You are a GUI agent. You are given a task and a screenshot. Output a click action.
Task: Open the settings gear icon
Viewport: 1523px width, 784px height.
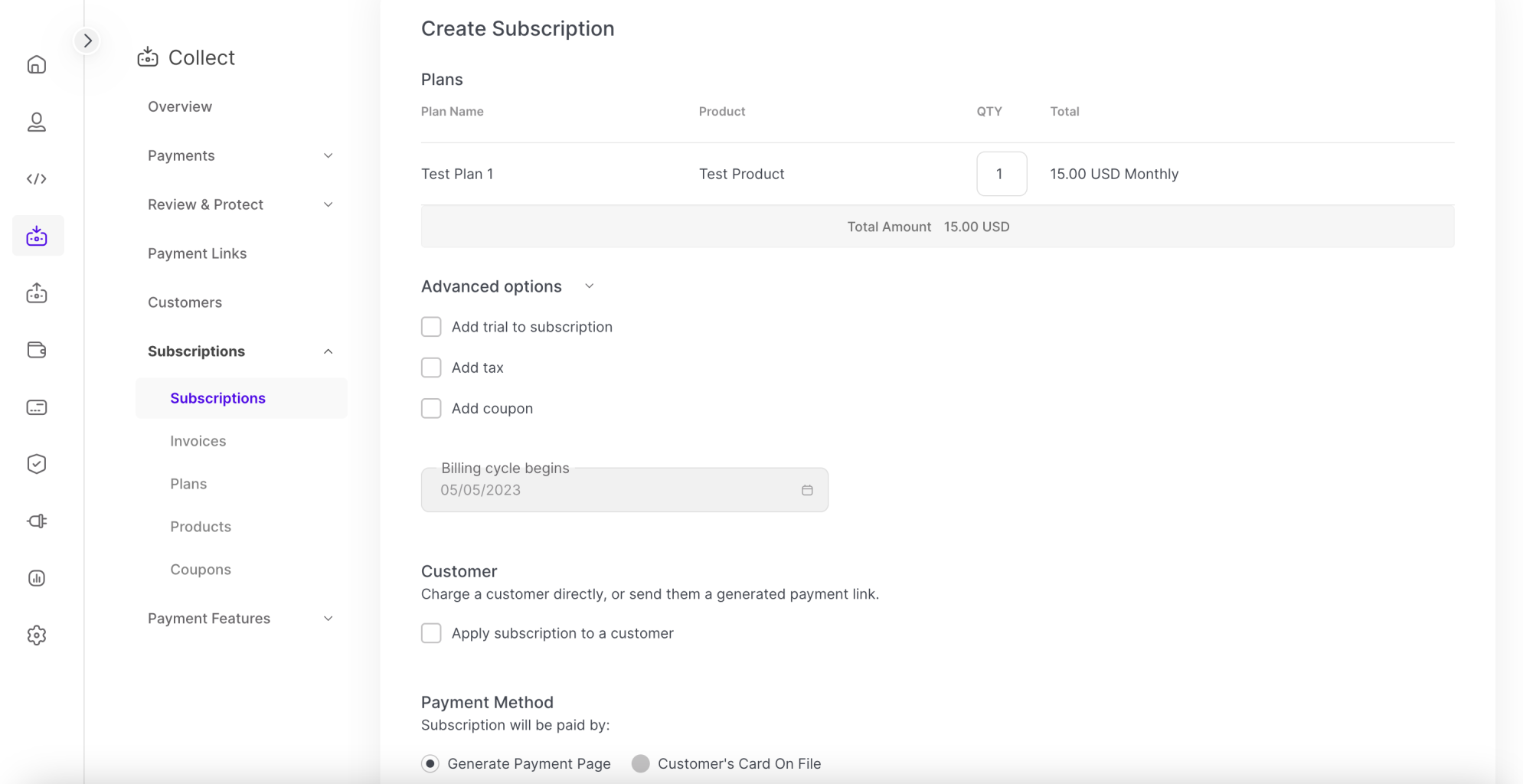click(37, 635)
